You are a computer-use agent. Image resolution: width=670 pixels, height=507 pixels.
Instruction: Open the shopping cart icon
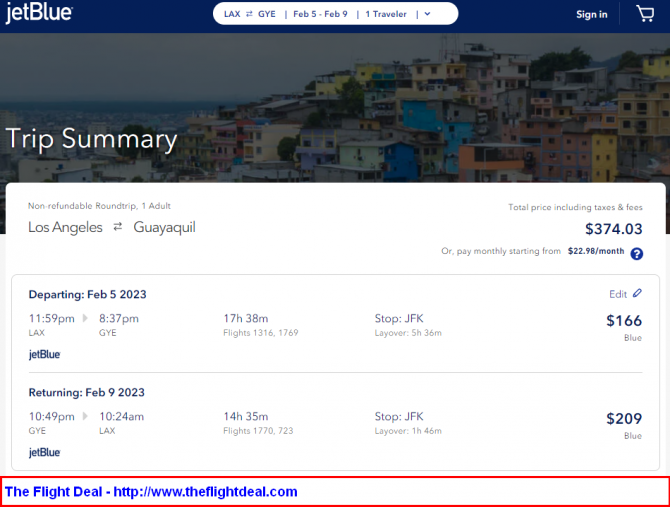pyautogui.click(x=645, y=14)
